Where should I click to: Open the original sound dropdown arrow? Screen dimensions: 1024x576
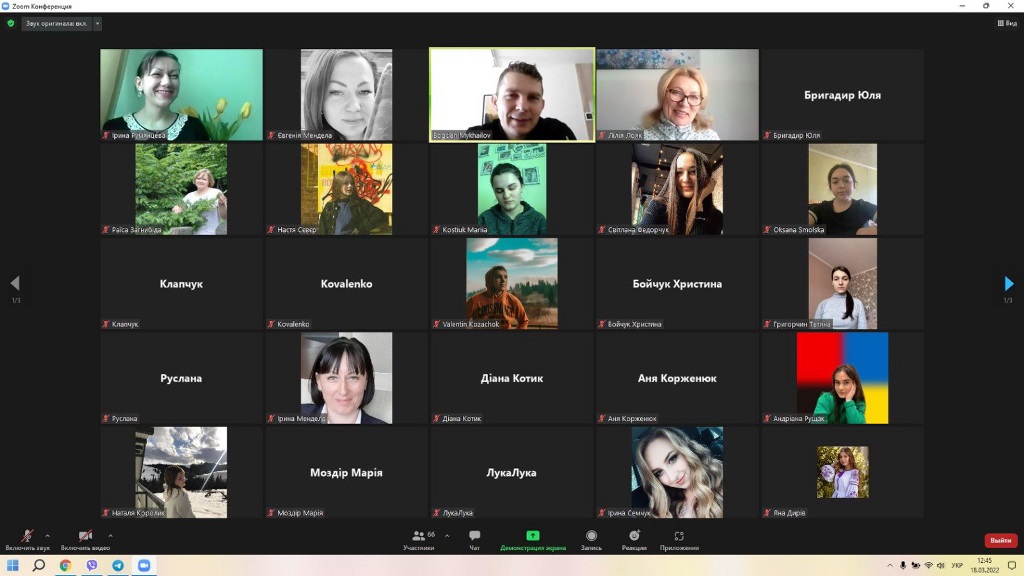coord(97,23)
